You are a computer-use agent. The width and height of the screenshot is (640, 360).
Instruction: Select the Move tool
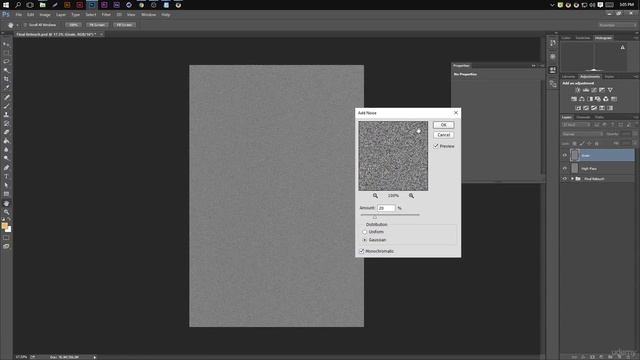tap(6, 44)
